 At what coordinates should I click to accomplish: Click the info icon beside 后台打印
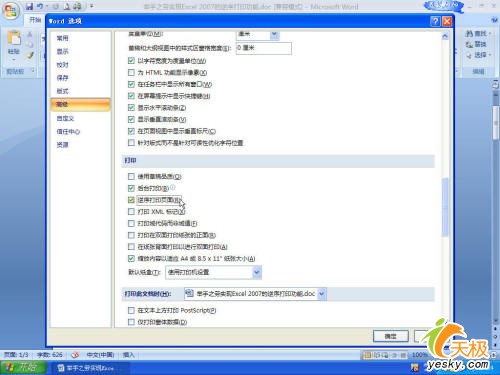click(x=173, y=188)
